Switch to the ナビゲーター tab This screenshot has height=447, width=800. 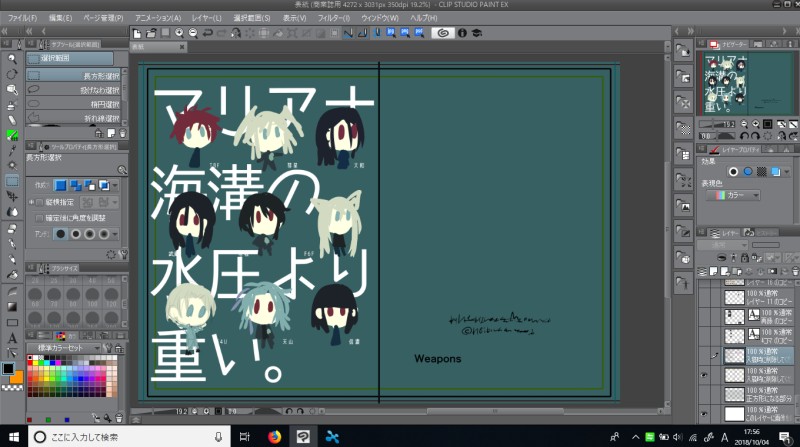pyautogui.click(x=729, y=44)
